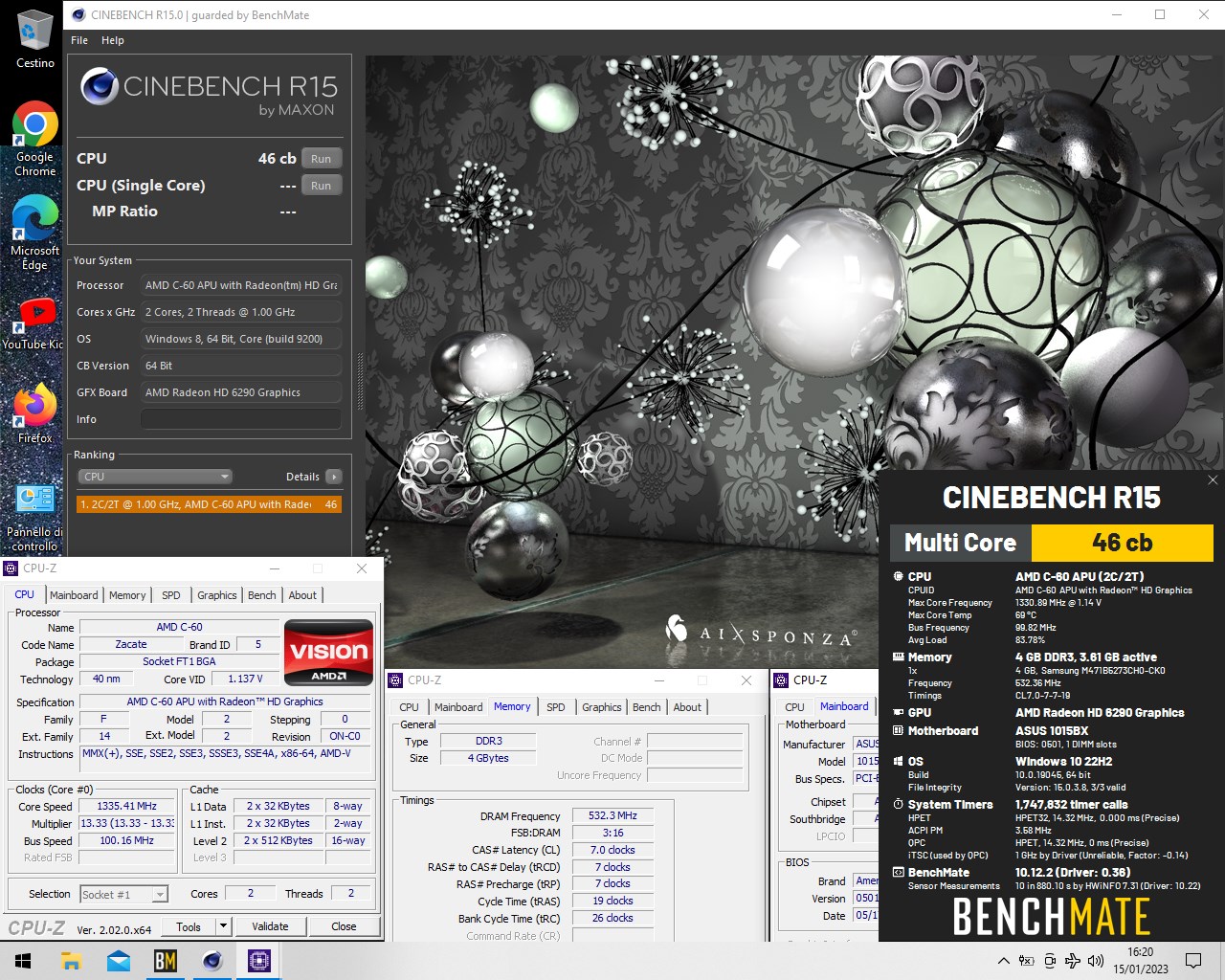Open the Cestino recycle bin desktop icon
The width and height of the screenshot is (1225, 980).
[x=34, y=38]
